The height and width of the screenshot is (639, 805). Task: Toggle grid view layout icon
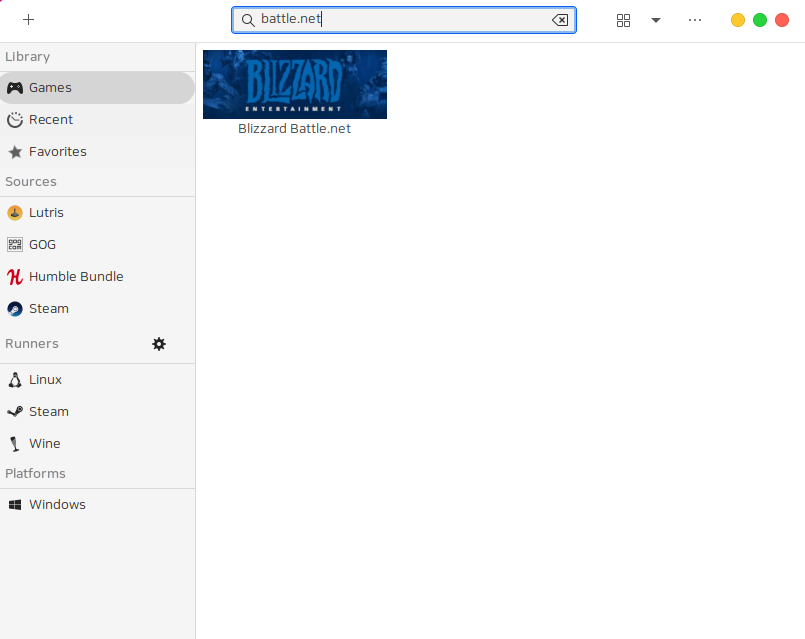pyautogui.click(x=623, y=20)
